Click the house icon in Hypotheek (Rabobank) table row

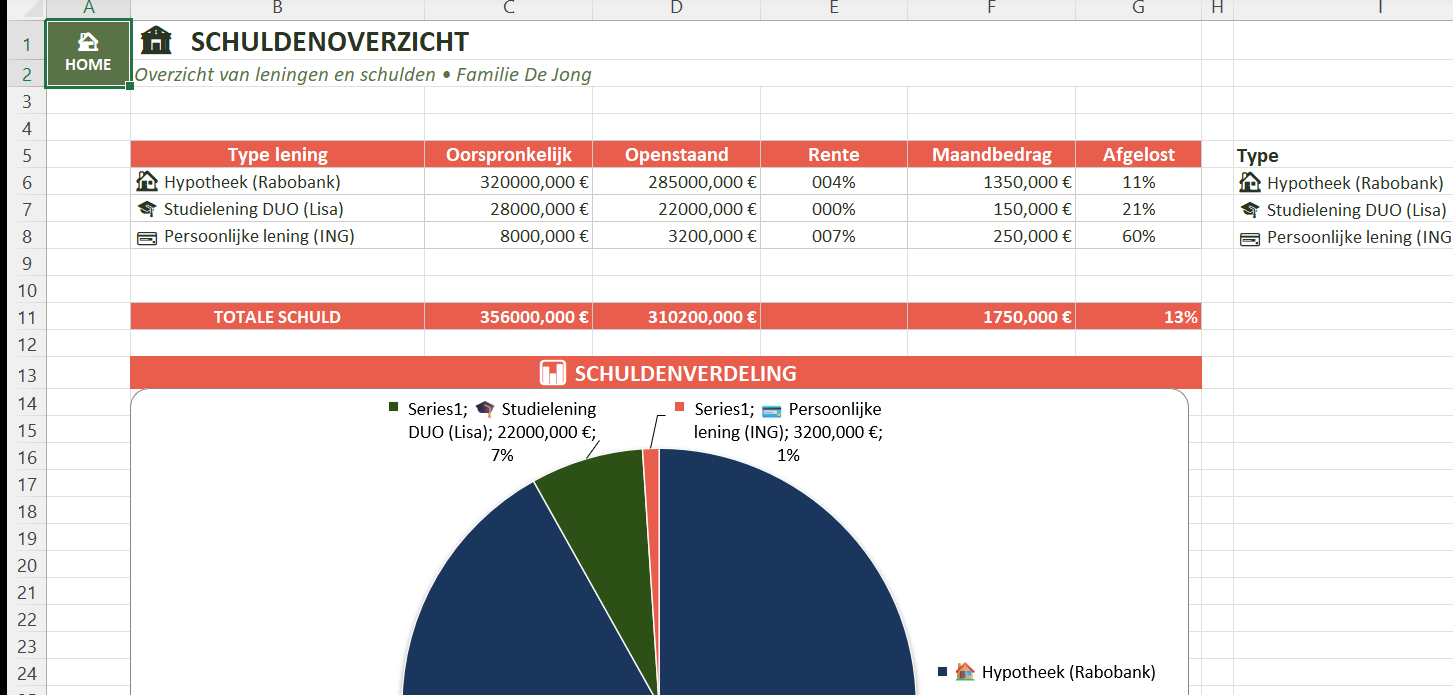coord(147,182)
